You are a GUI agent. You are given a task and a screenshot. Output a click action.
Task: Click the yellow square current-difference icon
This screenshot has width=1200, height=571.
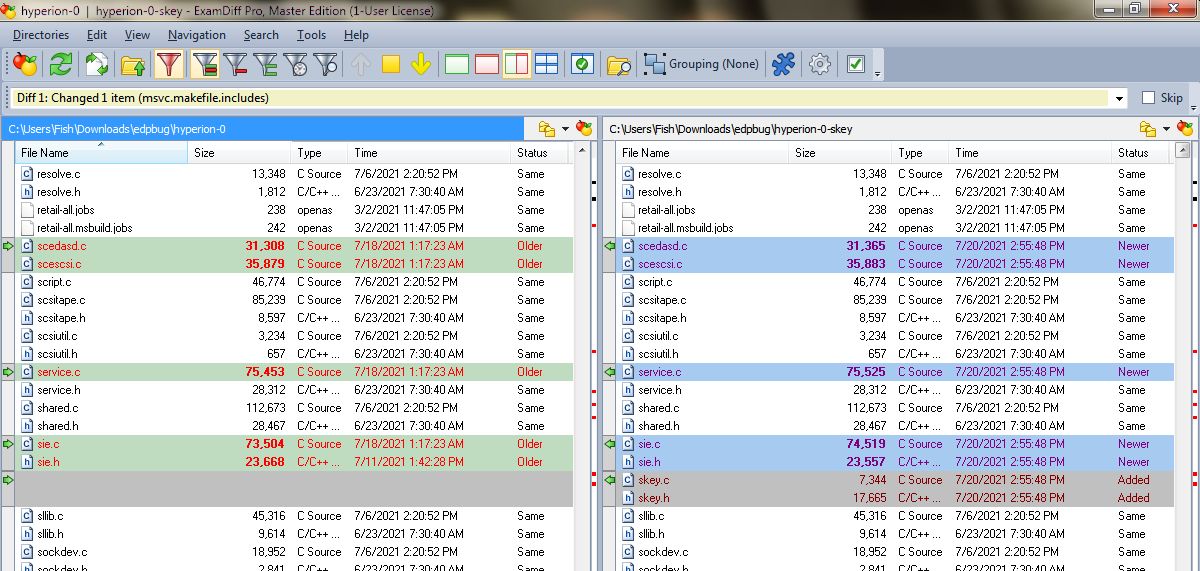(x=391, y=65)
